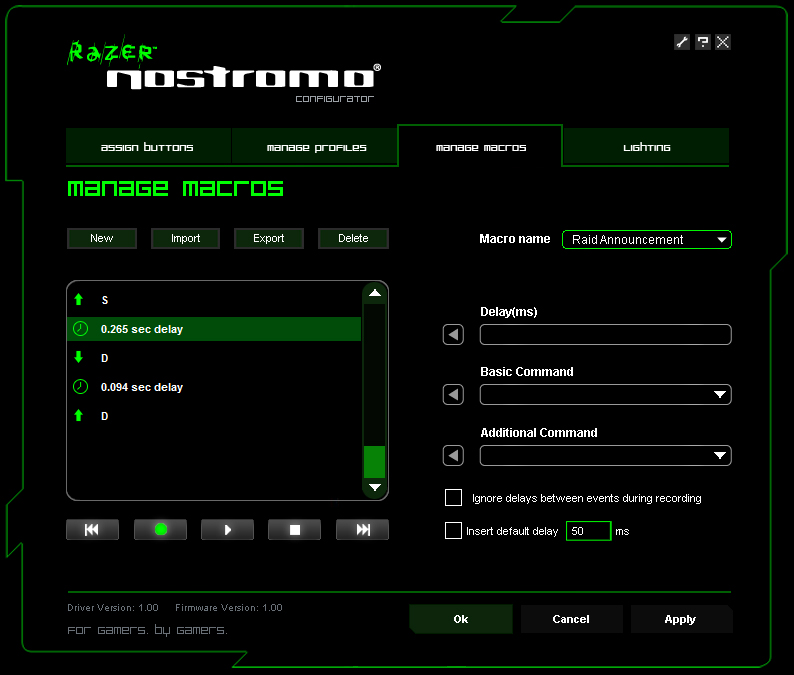794x675 pixels.
Task: Delete the selected macro
Action: point(353,239)
